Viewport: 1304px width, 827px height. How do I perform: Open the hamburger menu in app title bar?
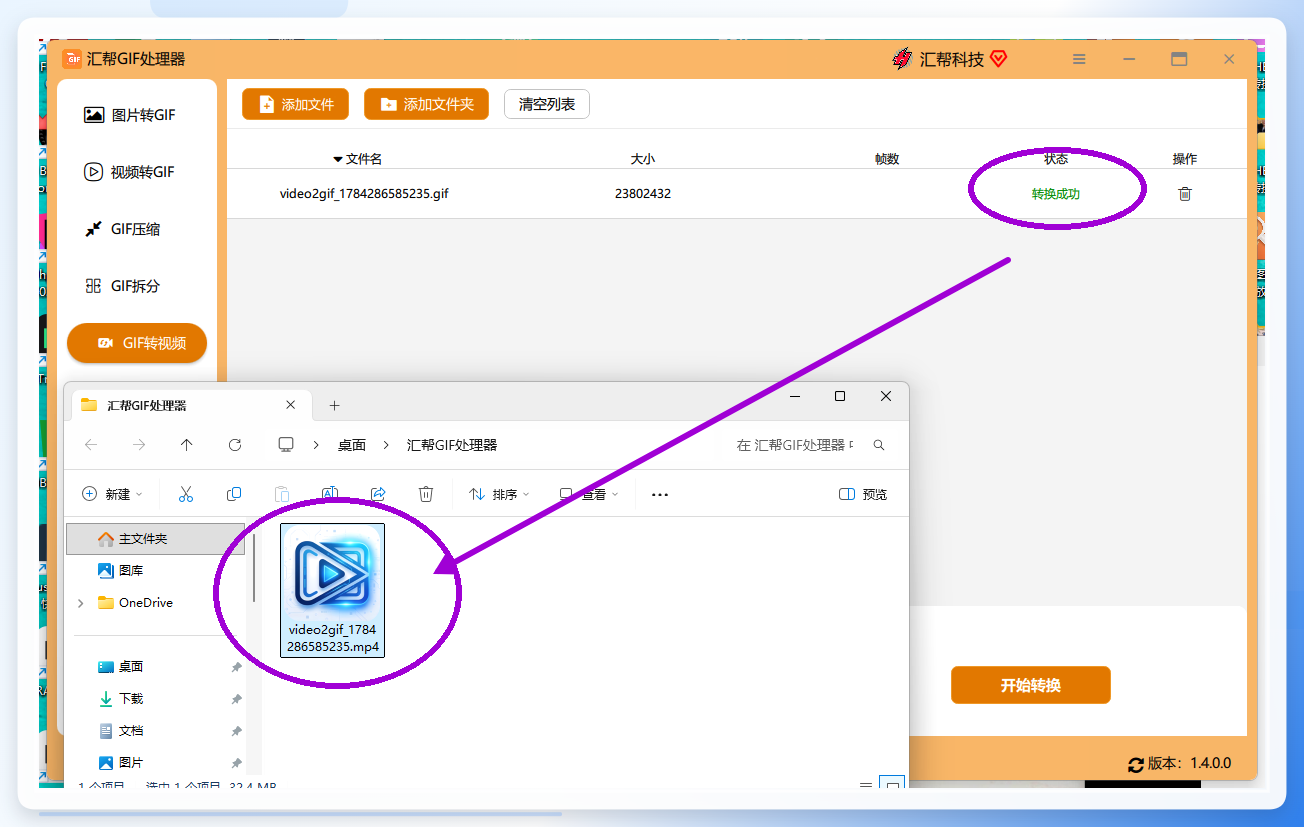point(1079,59)
